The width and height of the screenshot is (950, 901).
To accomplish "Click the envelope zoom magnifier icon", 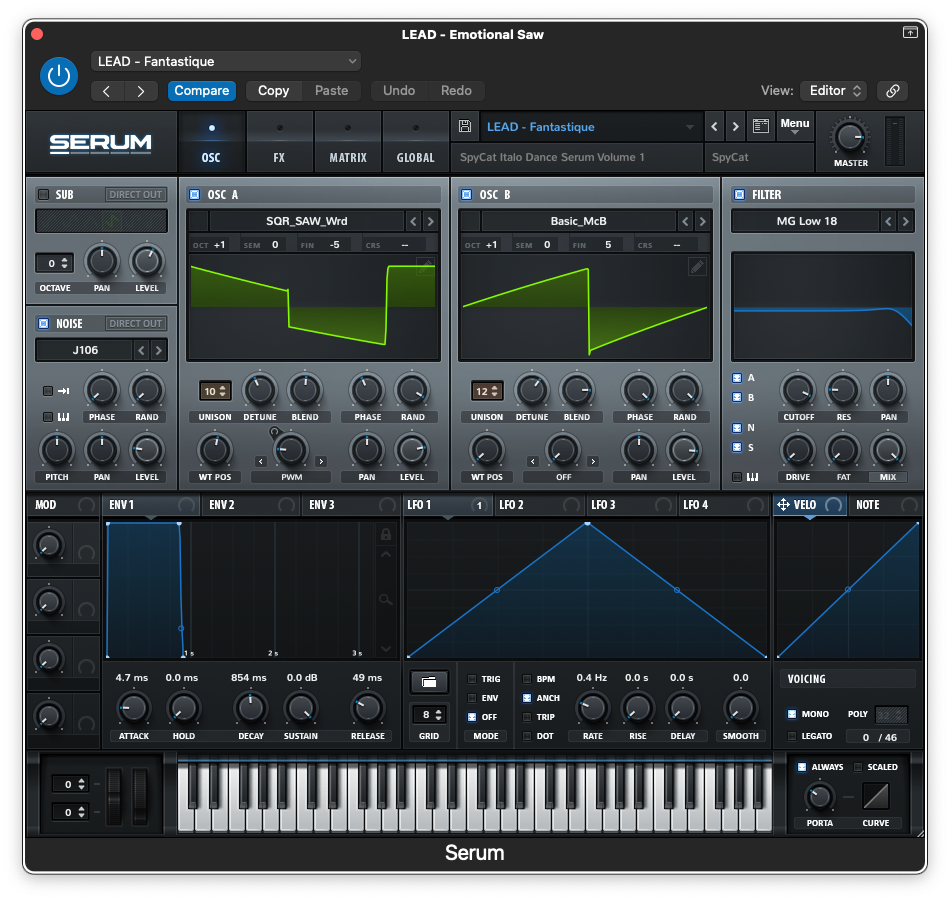I will (x=385, y=600).
